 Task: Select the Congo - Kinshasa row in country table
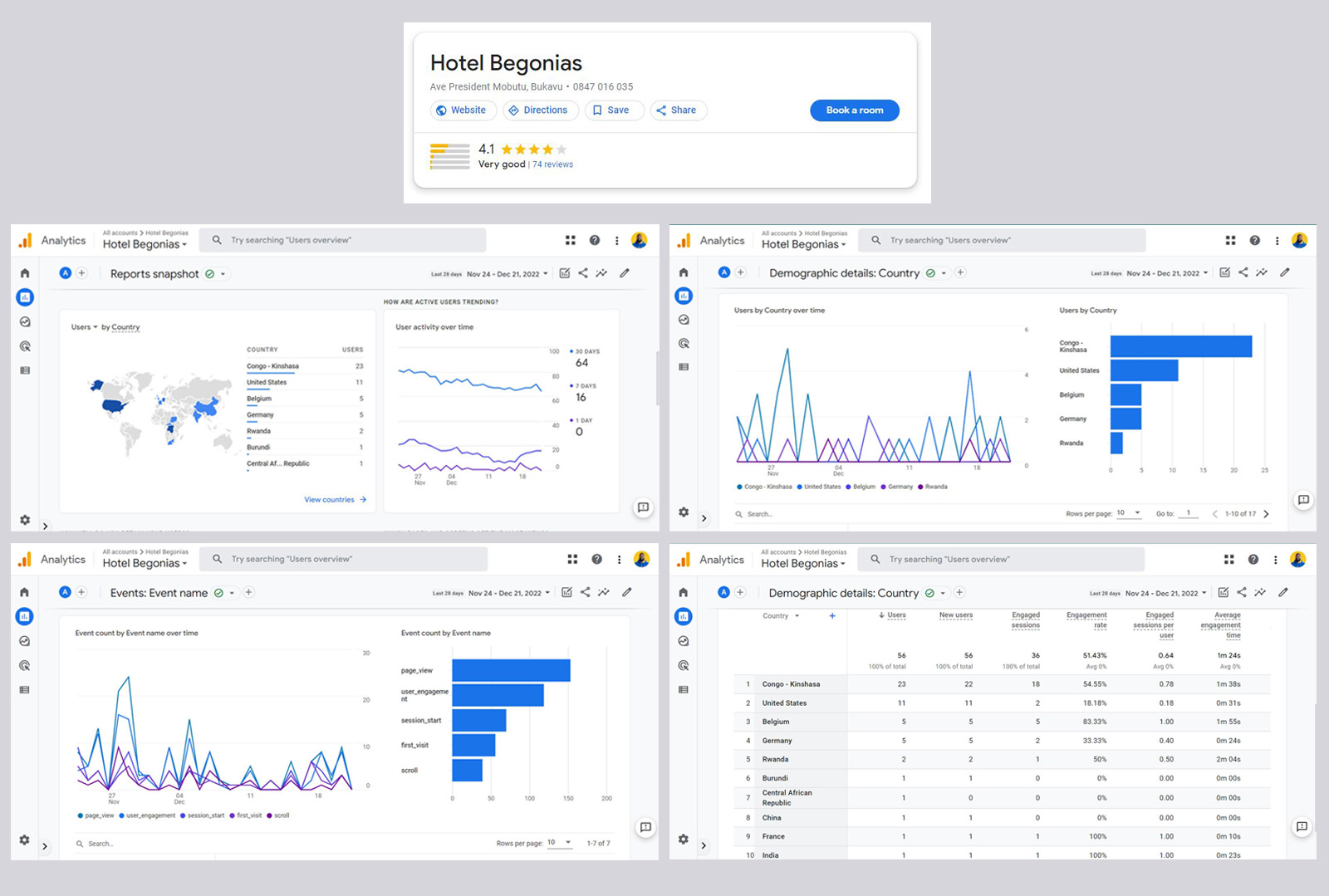pos(1002,684)
